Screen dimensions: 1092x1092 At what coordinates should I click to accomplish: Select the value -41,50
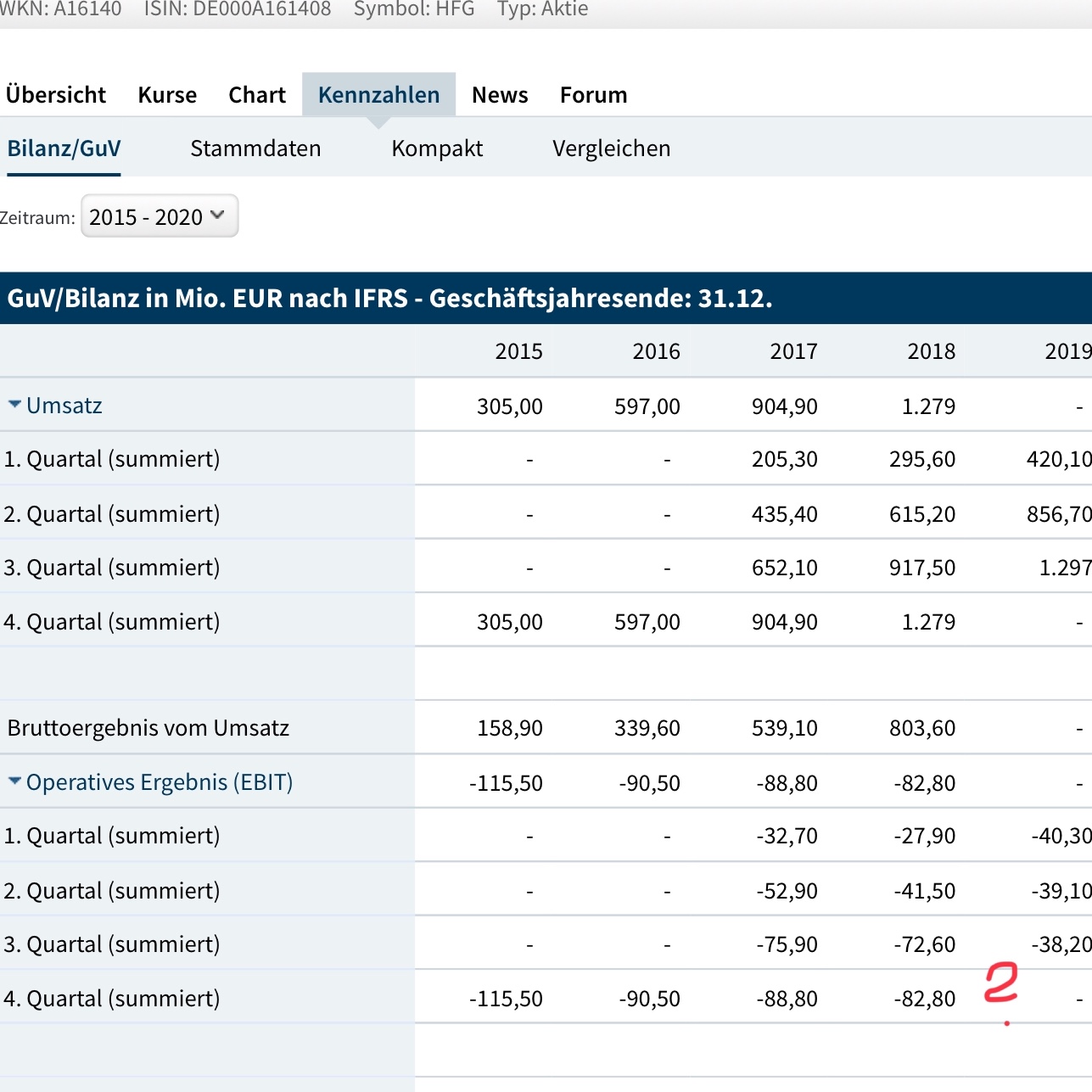click(925, 891)
